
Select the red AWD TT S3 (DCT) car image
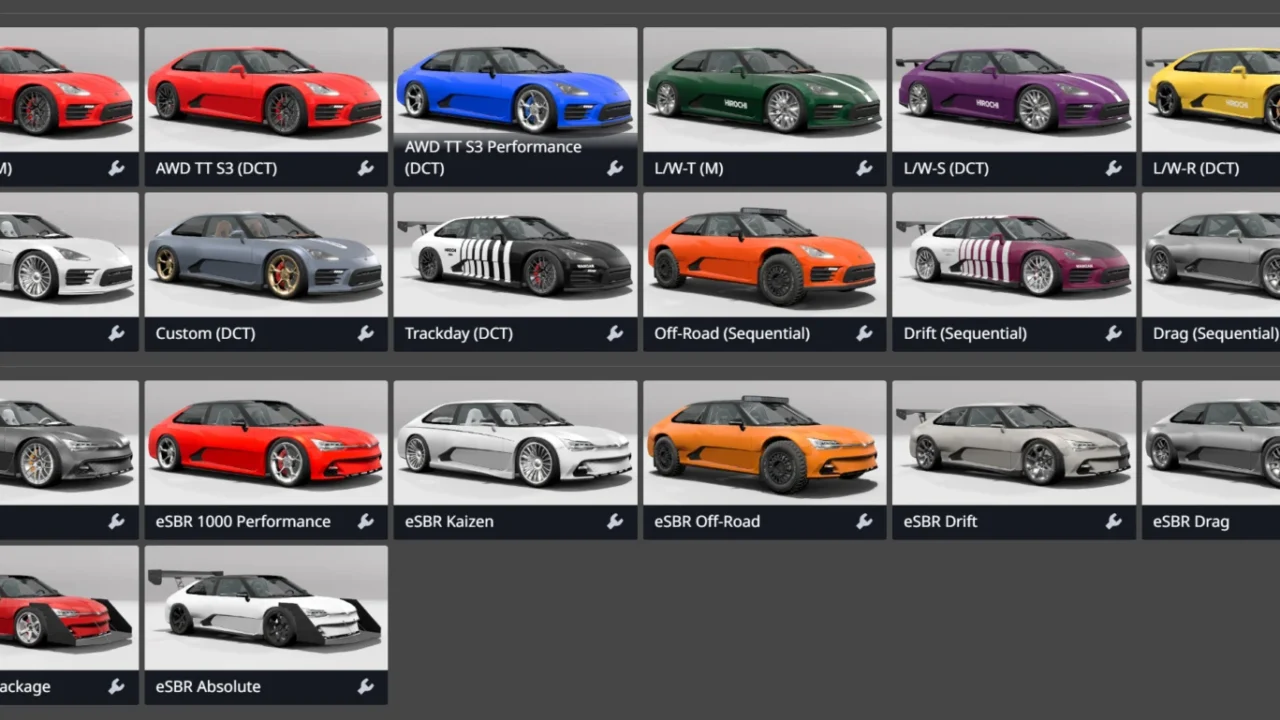pos(266,89)
